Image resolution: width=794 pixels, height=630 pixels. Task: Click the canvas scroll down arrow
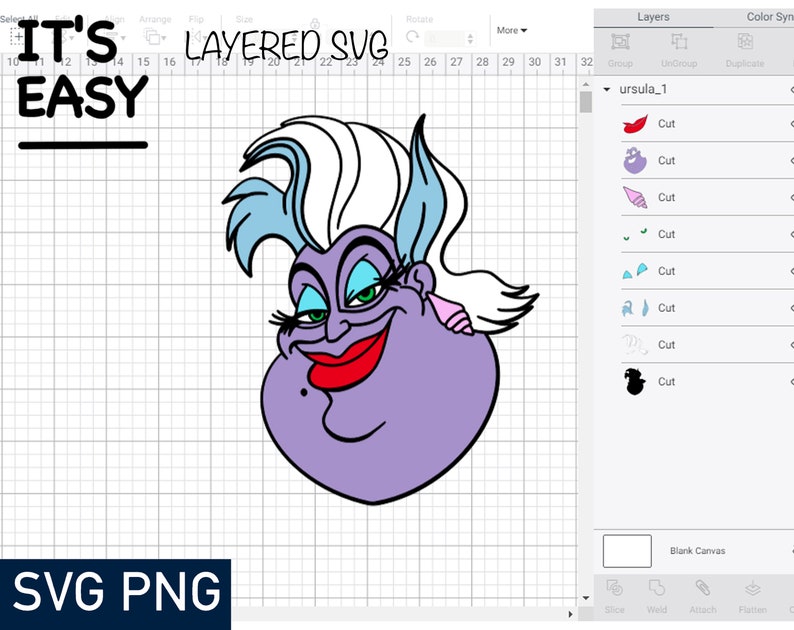click(x=585, y=598)
